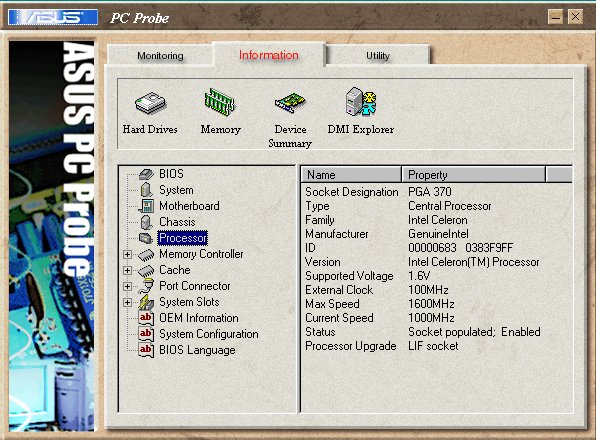Screen dimensions: 596x440
Task: Switch to the Monitoring tab
Action: click(x=160, y=55)
